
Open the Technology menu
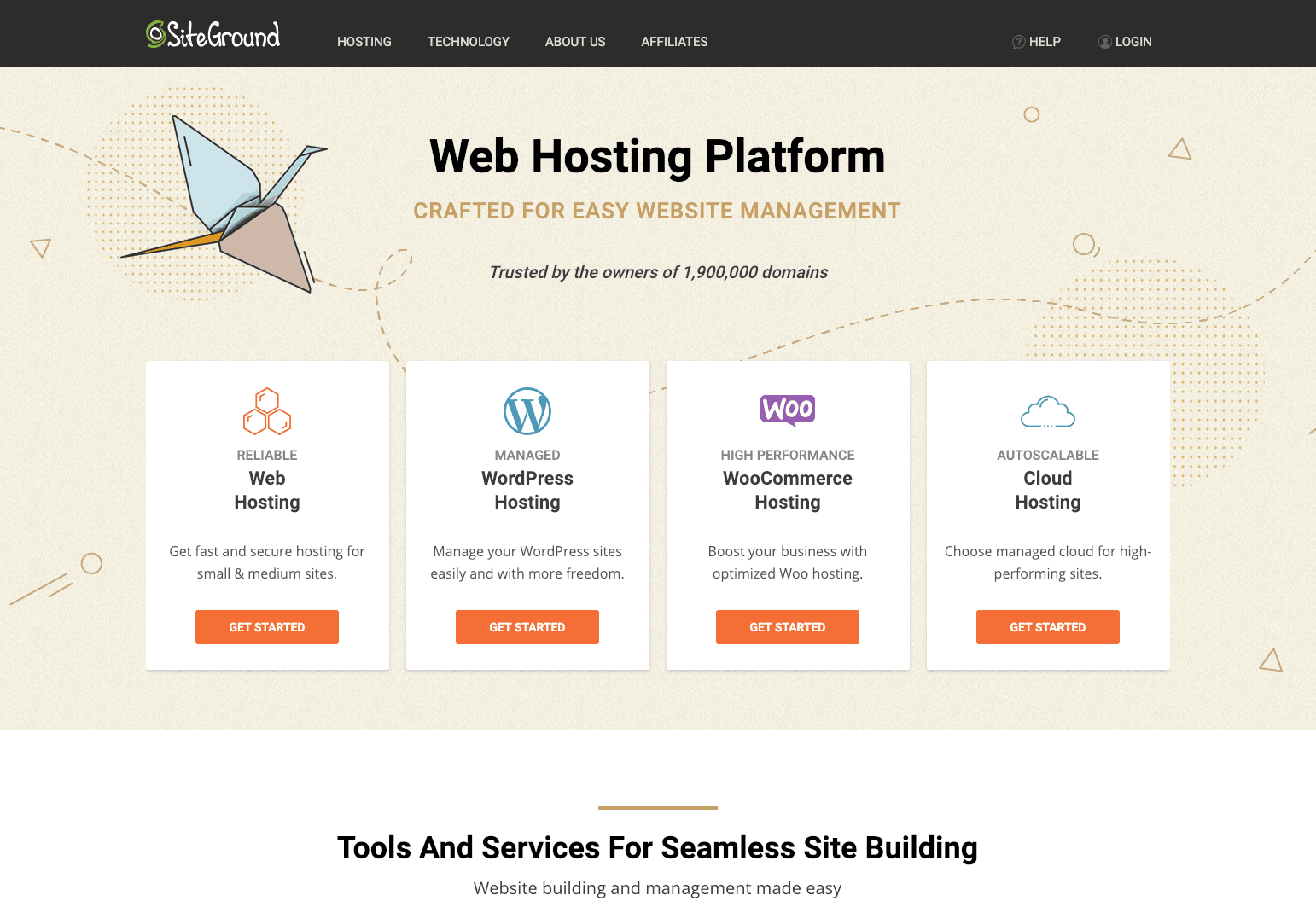pos(469,42)
